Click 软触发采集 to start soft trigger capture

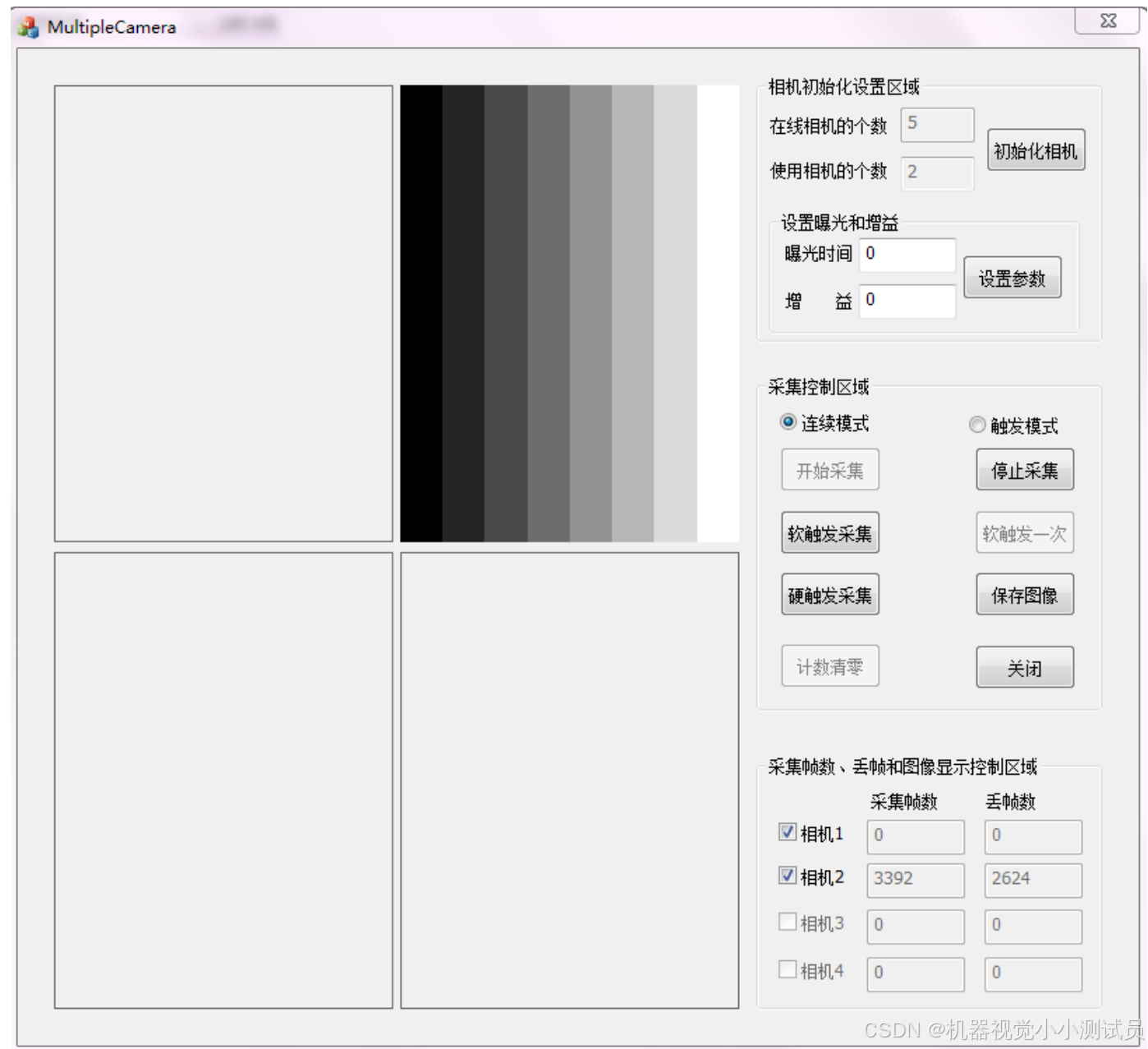click(x=829, y=532)
